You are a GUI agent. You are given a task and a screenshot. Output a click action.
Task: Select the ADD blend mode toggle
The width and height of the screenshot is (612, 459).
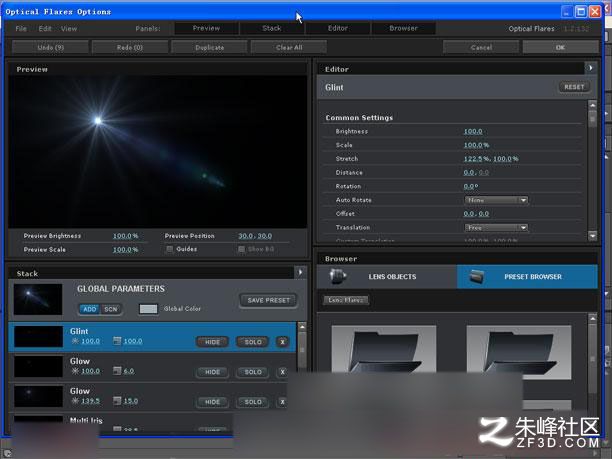pos(90,309)
